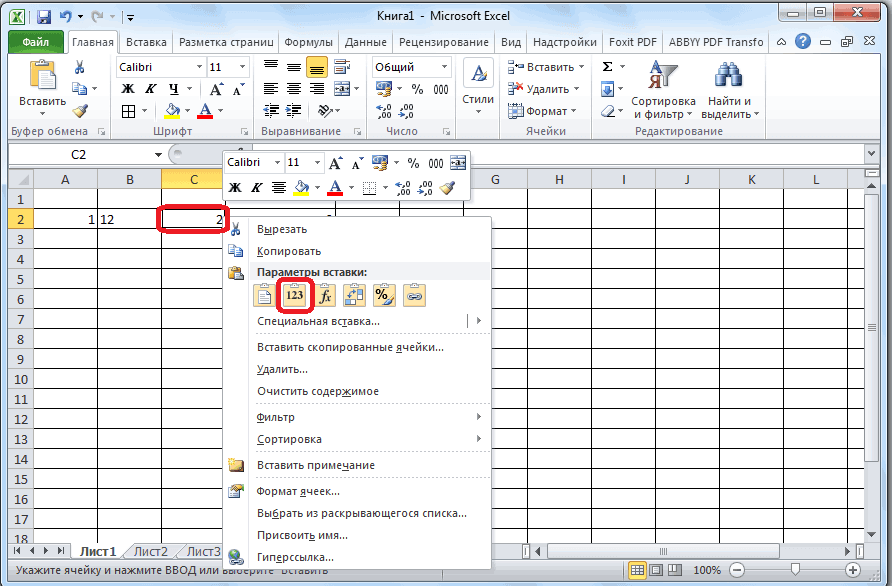This screenshot has width=892, height=586.
Task: Click the Paste Values (123) icon
Action: tap(294, 295)
